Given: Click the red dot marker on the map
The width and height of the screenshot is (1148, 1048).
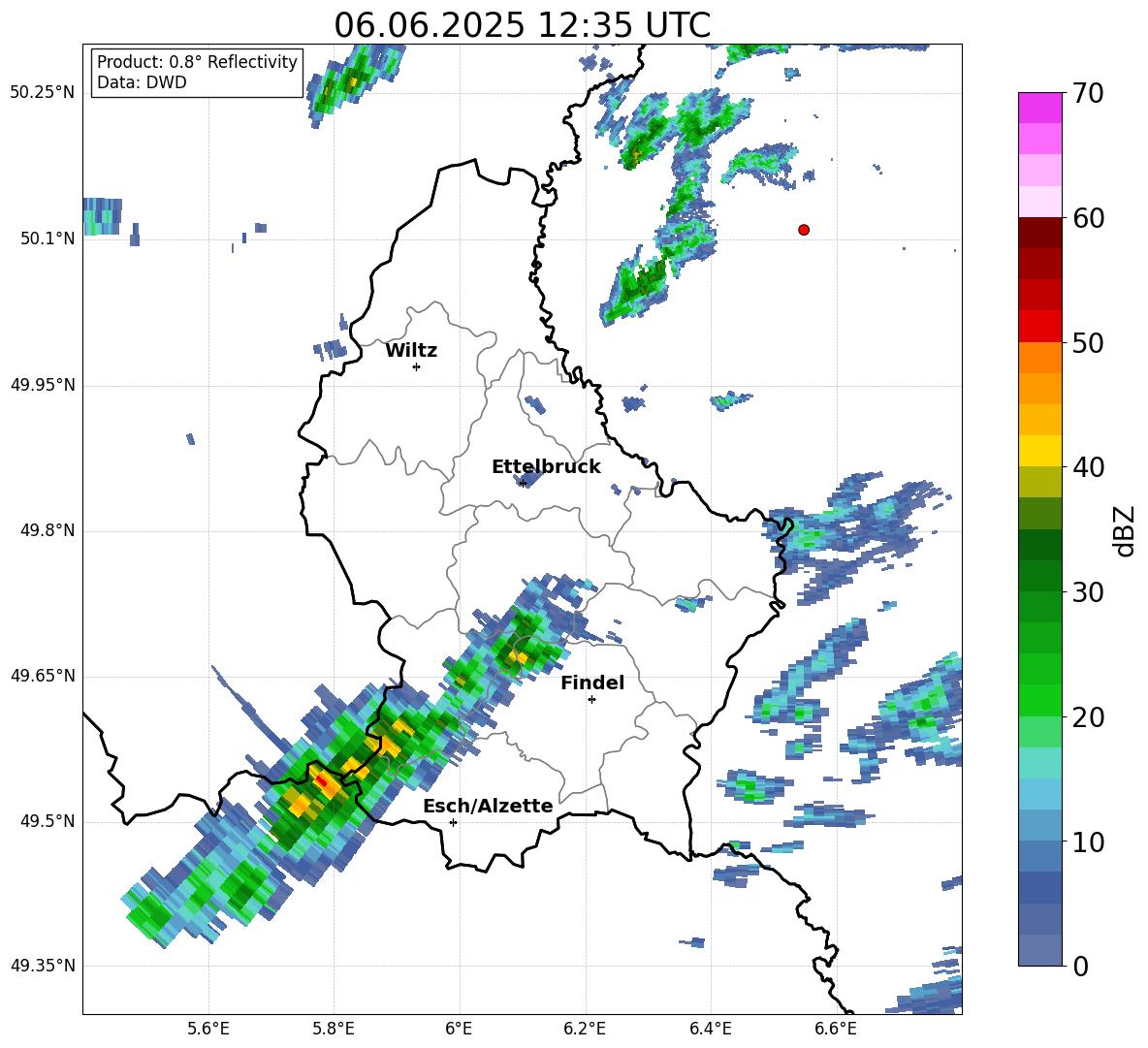Looking at the screenshot, I should click(x=803, y=230).
